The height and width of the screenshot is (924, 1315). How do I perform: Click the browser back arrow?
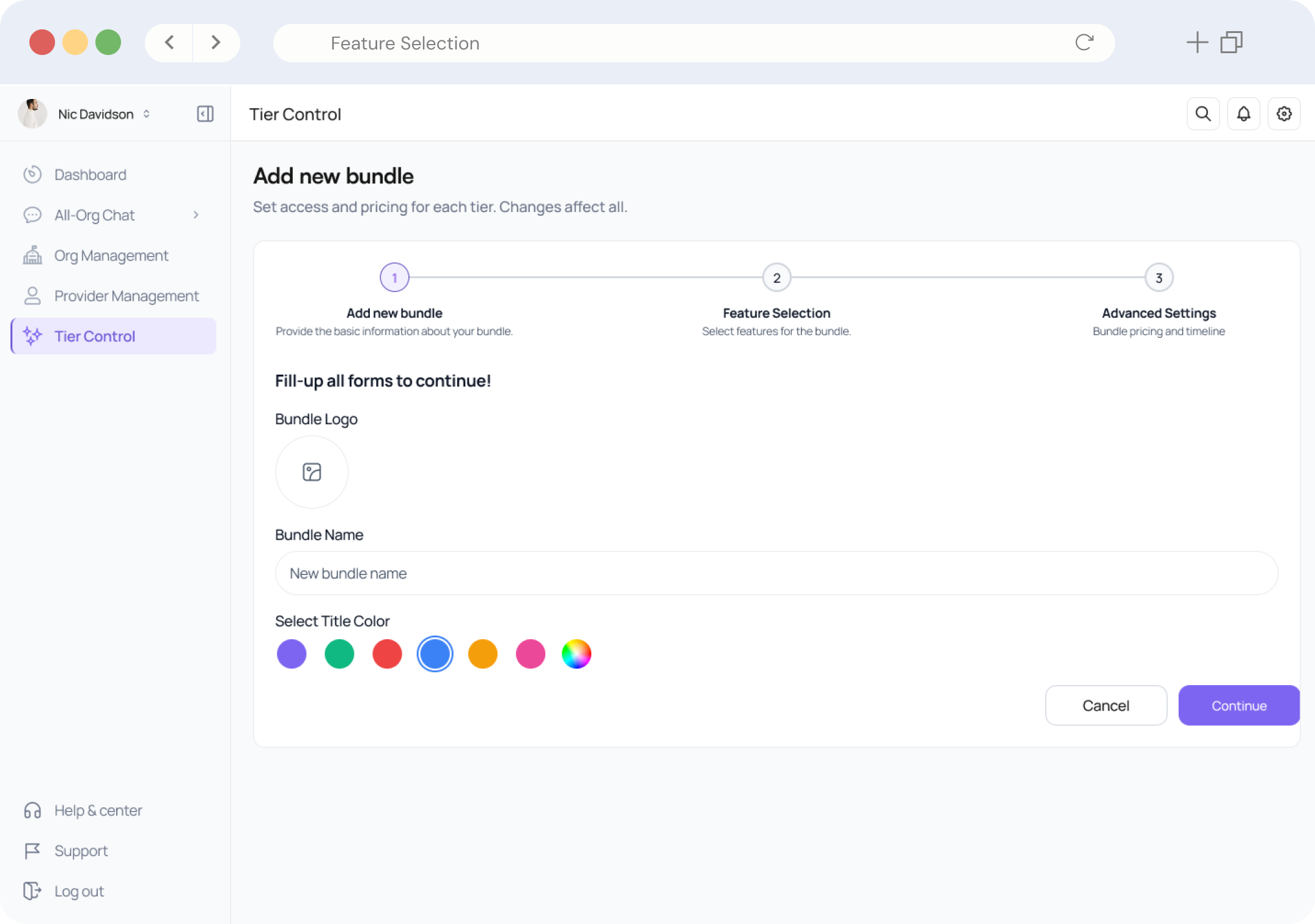(x=169, y=43)
